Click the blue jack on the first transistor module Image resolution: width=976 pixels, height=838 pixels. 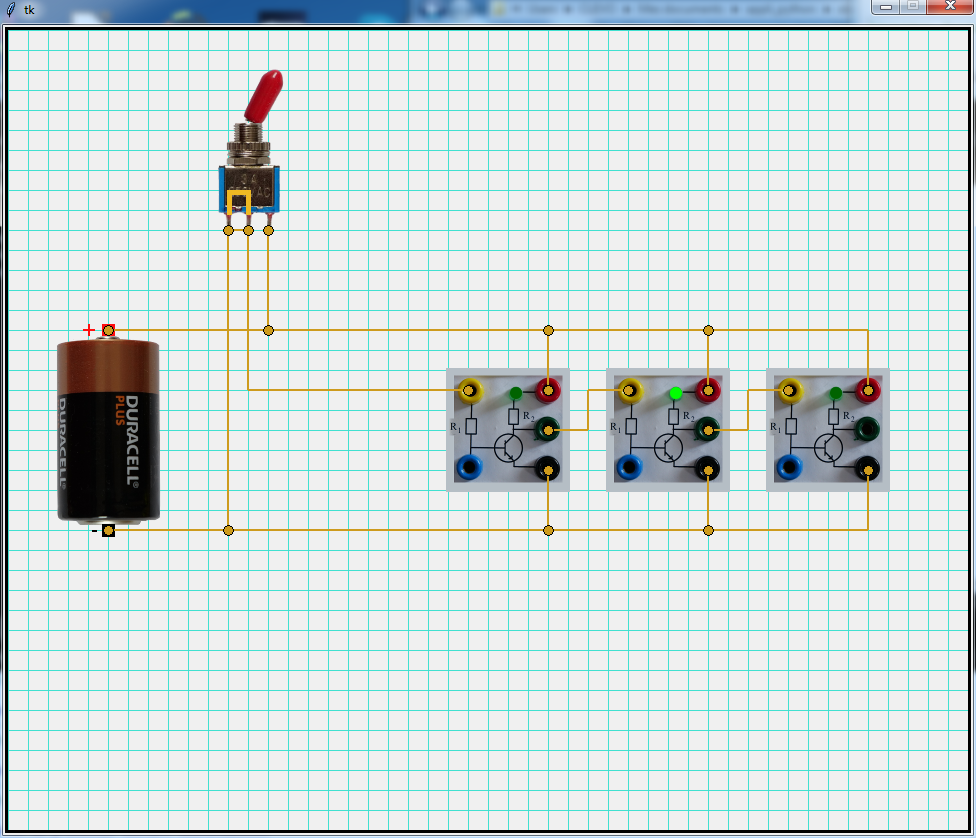[x=468, y=467]
